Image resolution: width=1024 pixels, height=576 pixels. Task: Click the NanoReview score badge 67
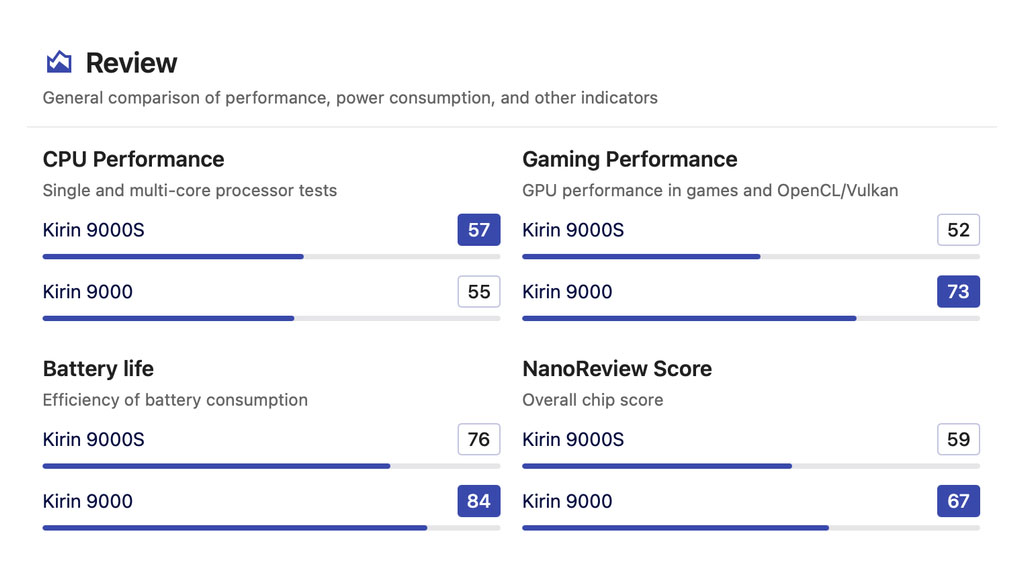[x=958, y=502]
